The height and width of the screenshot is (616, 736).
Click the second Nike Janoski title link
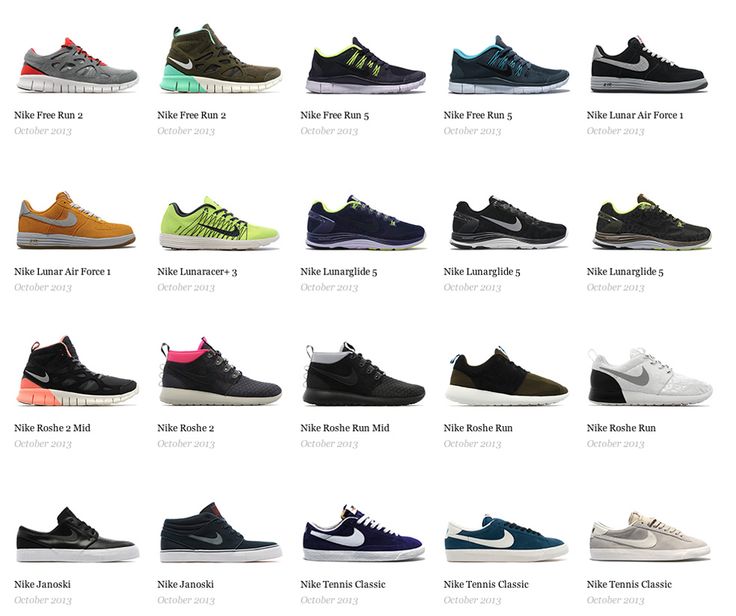pyautogui.click(x=185, y=584)
